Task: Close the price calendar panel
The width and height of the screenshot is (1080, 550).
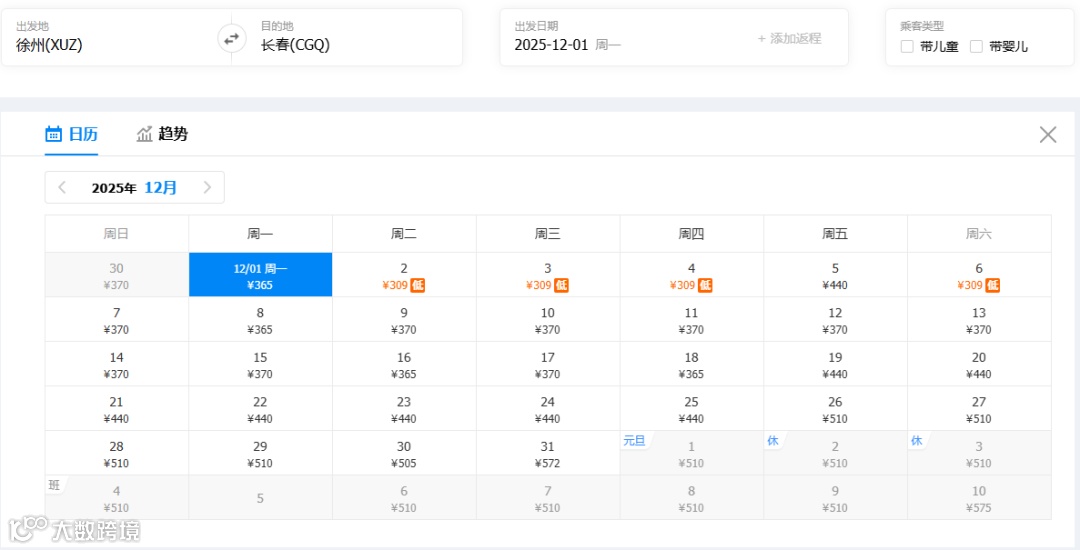Action: click(x=1048, y=134)
